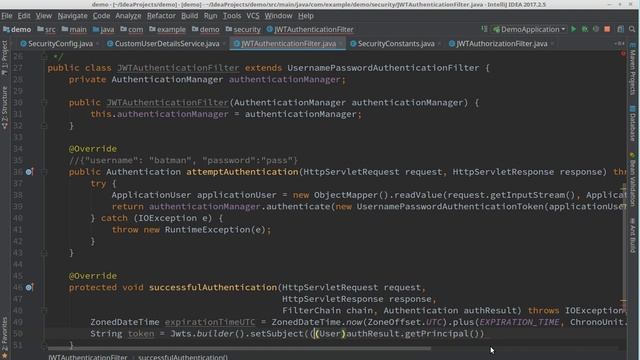The image size is (640, 360).
Task: Click the @Override annotation above attemptAuthentication
Action: click(93, 149)
